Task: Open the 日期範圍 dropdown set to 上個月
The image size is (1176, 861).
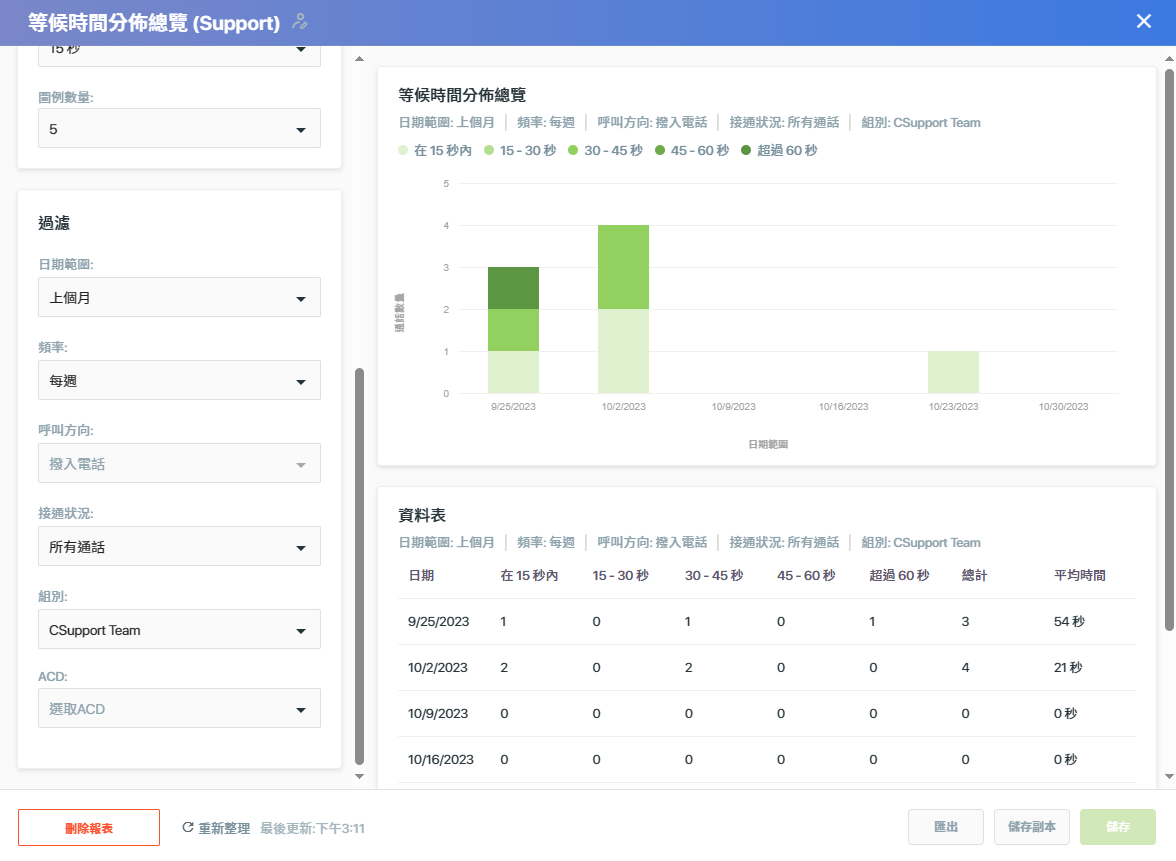Action: 179,298
